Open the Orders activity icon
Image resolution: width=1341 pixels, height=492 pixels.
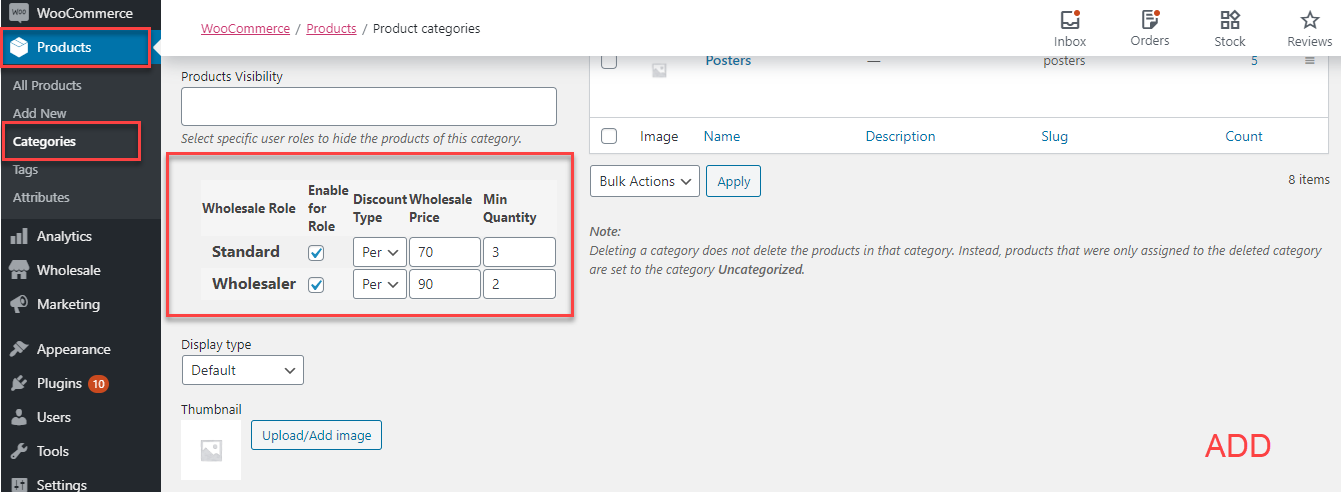pos(1150,20)
